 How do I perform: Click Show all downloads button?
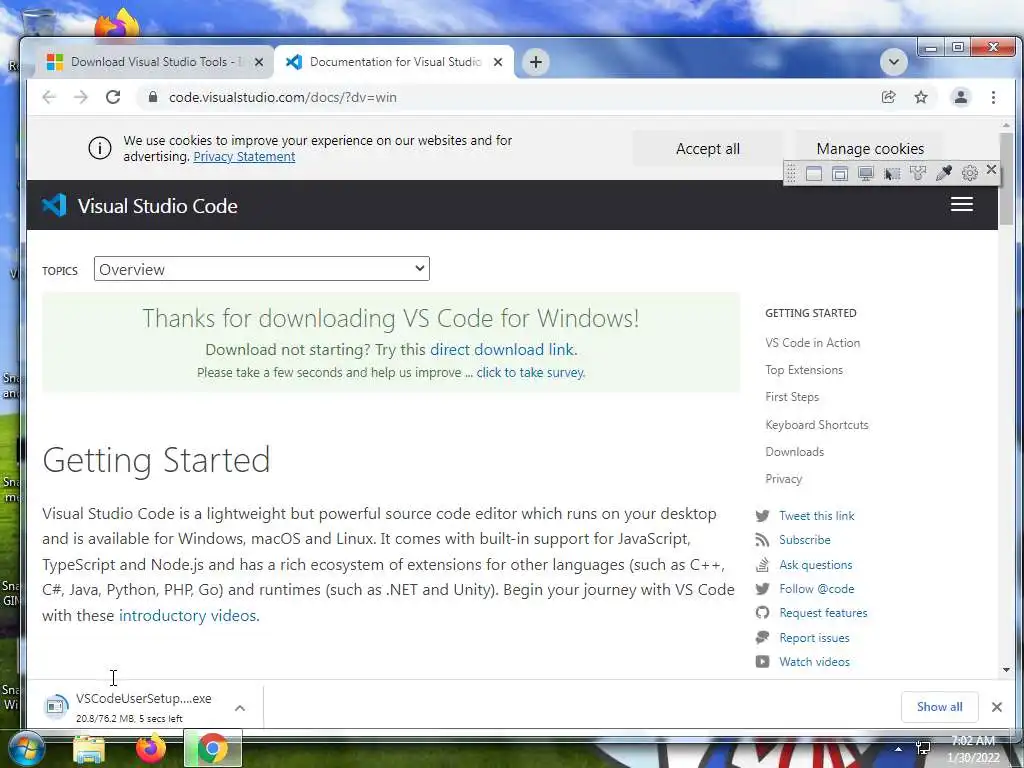click(939, 707)
